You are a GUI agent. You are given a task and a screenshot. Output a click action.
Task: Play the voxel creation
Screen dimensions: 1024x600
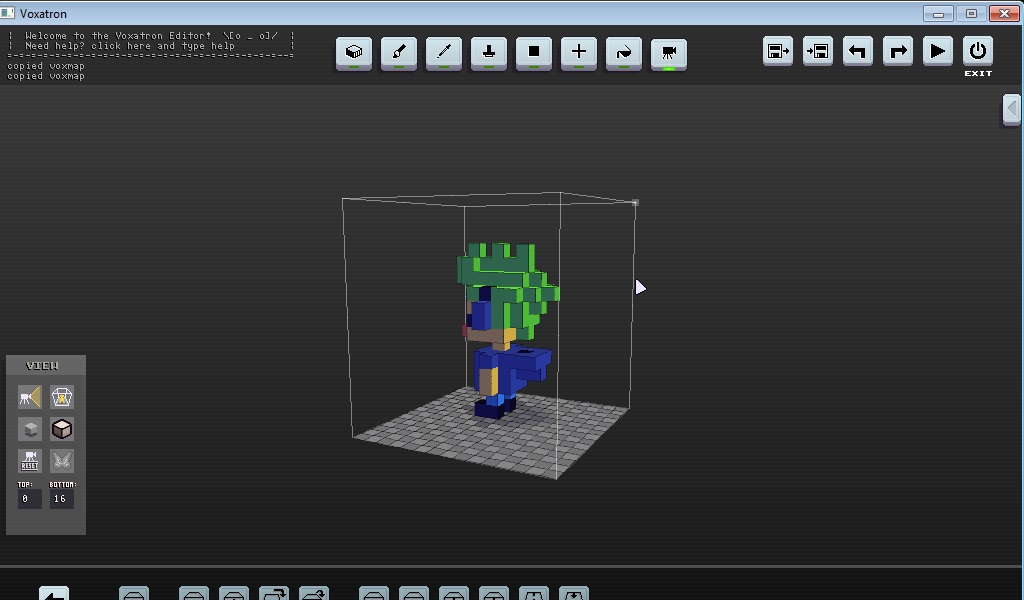[x=938, y=51]
